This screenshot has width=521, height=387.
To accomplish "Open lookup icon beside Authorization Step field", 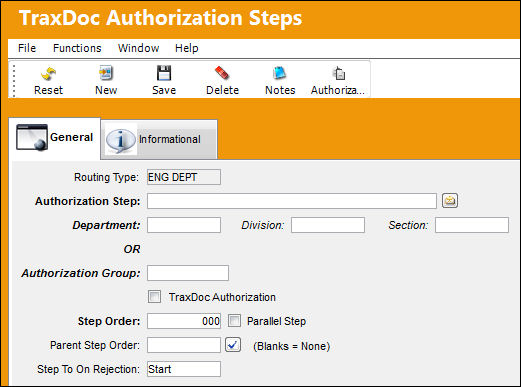I will click(450, 201).
